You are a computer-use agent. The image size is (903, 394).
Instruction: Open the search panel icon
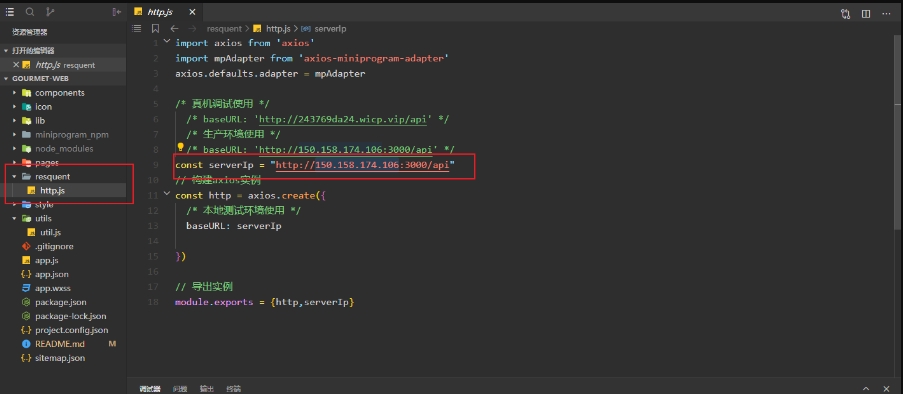[x=30, y=12]
